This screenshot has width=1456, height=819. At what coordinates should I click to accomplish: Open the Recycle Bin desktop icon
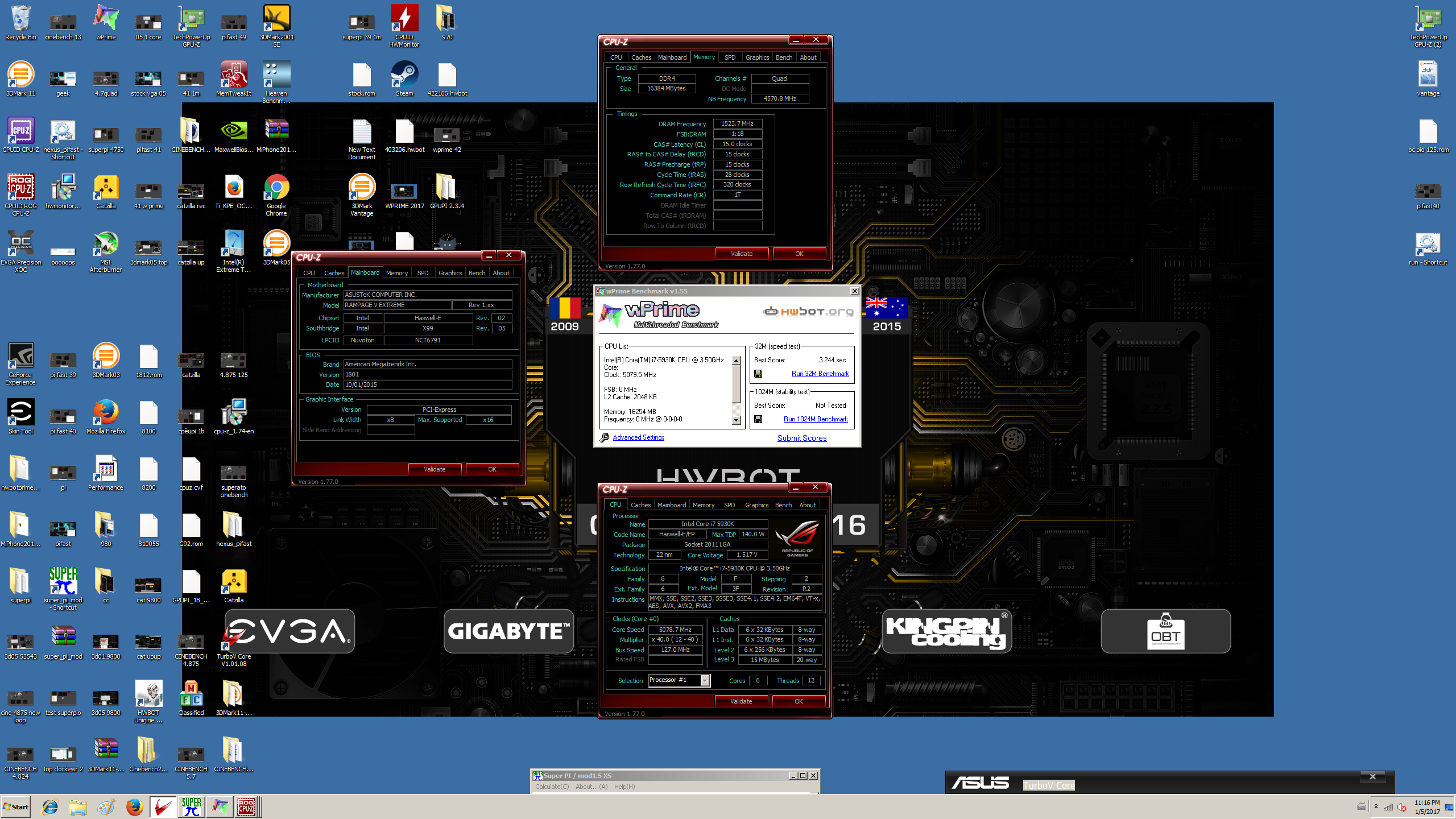click(20, 23)
